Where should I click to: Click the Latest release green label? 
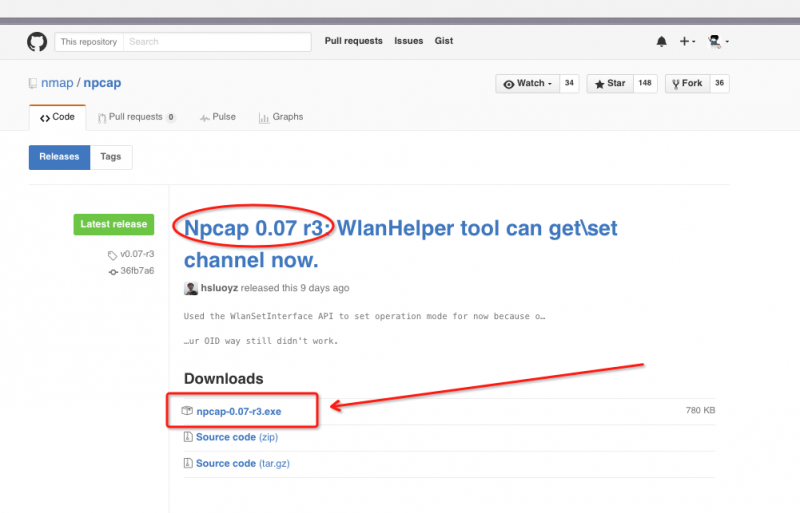pos(114,225)
